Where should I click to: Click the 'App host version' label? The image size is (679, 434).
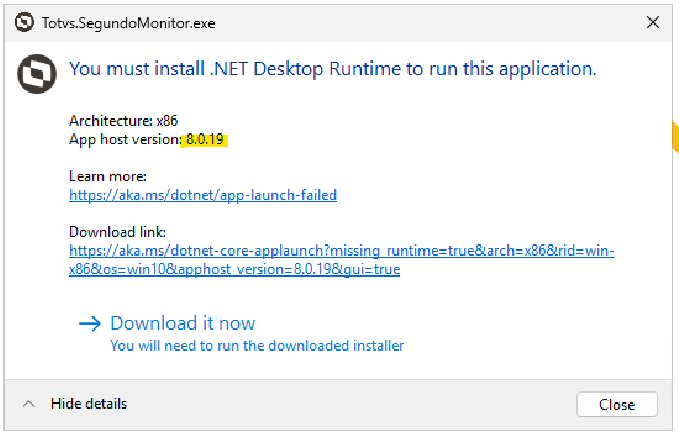pyautogui.click(x=124, y=138)
